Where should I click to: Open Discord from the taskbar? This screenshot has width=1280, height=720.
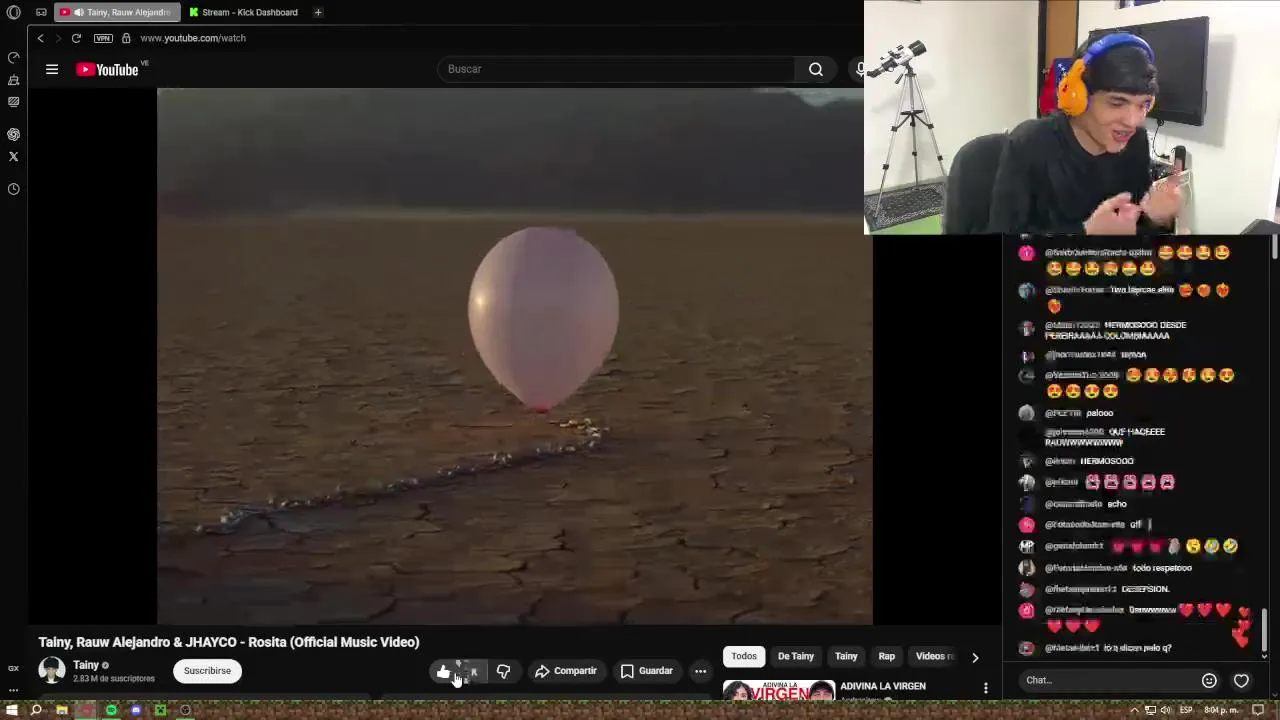point(136,710)
